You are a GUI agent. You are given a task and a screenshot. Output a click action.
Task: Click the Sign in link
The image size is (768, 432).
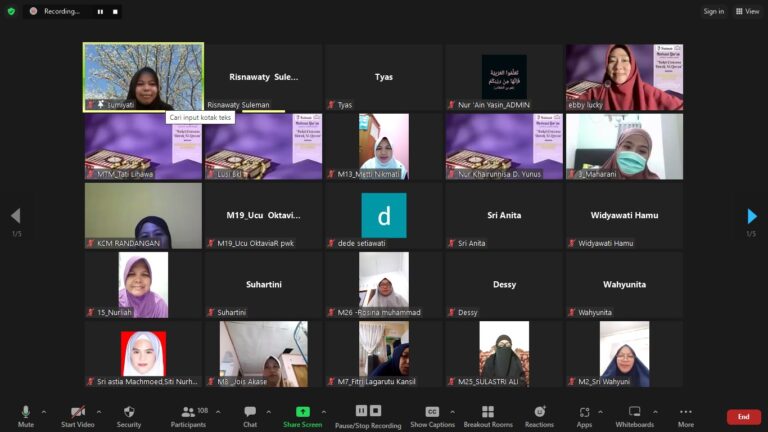(714, 11)
